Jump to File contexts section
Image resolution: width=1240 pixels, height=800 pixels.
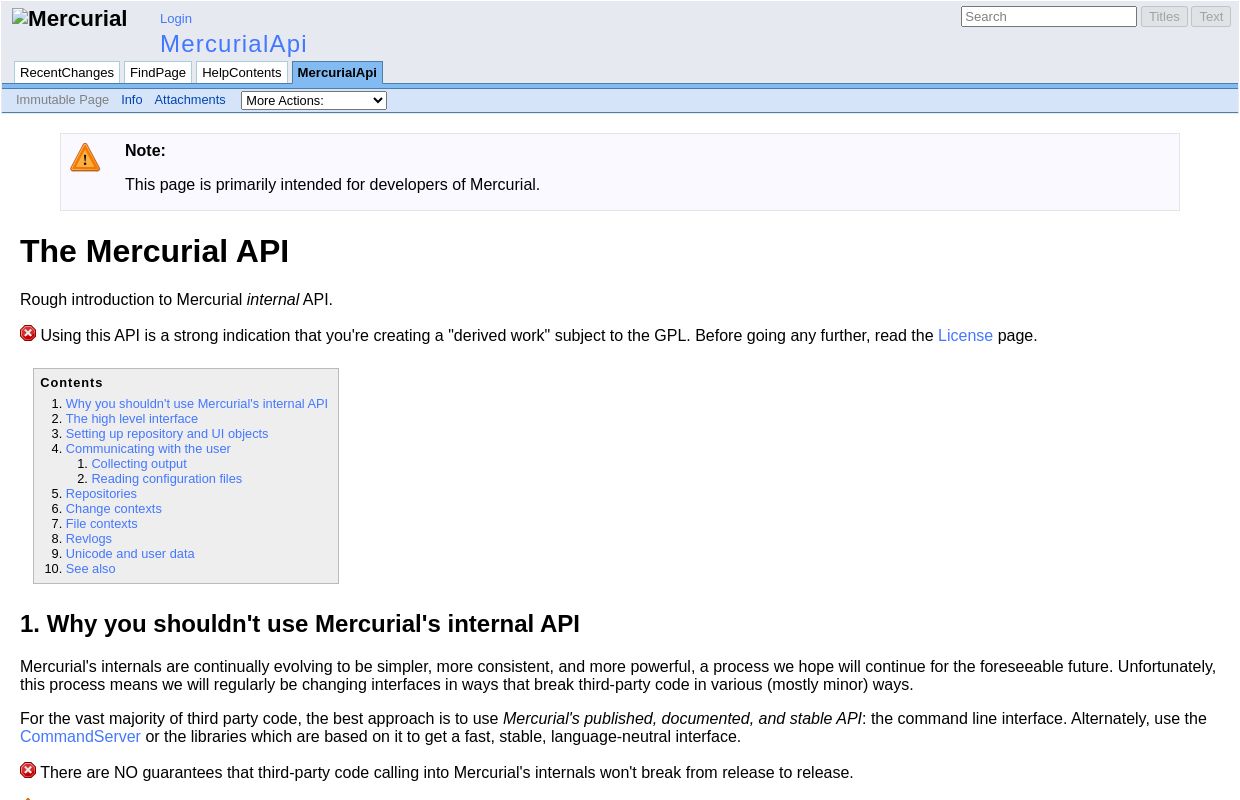tap(102, 524)
